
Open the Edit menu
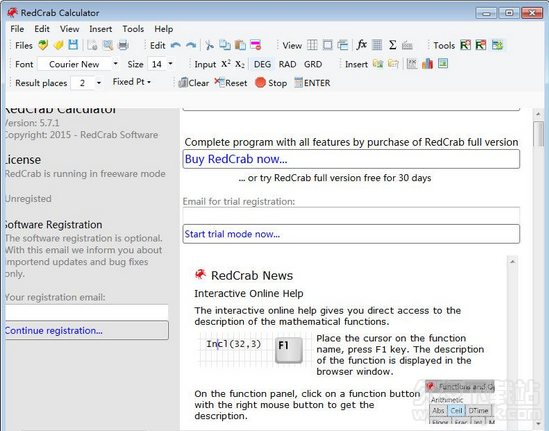(42, 29)
